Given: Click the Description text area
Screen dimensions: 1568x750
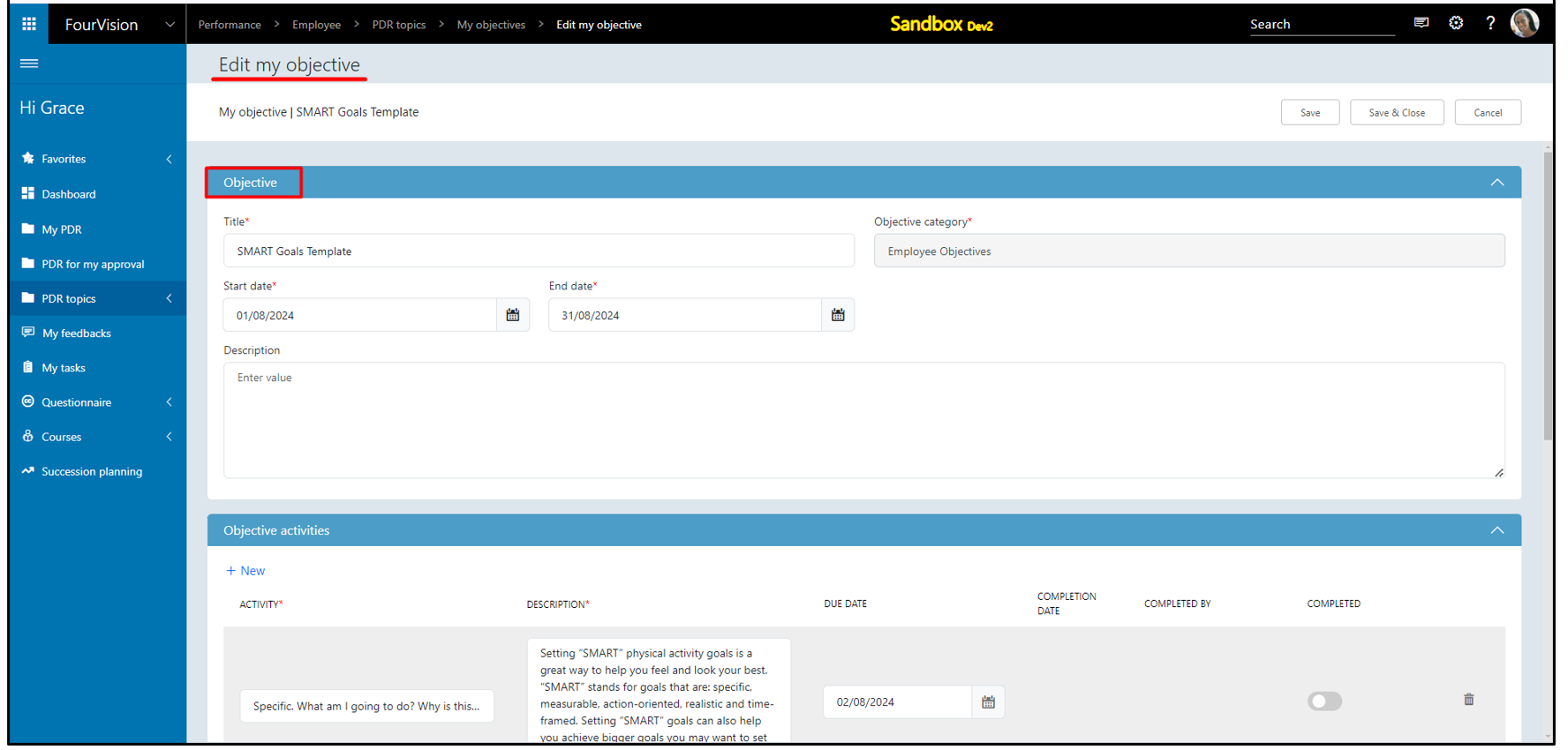Looking at the screenshot, I should (864, 420).
